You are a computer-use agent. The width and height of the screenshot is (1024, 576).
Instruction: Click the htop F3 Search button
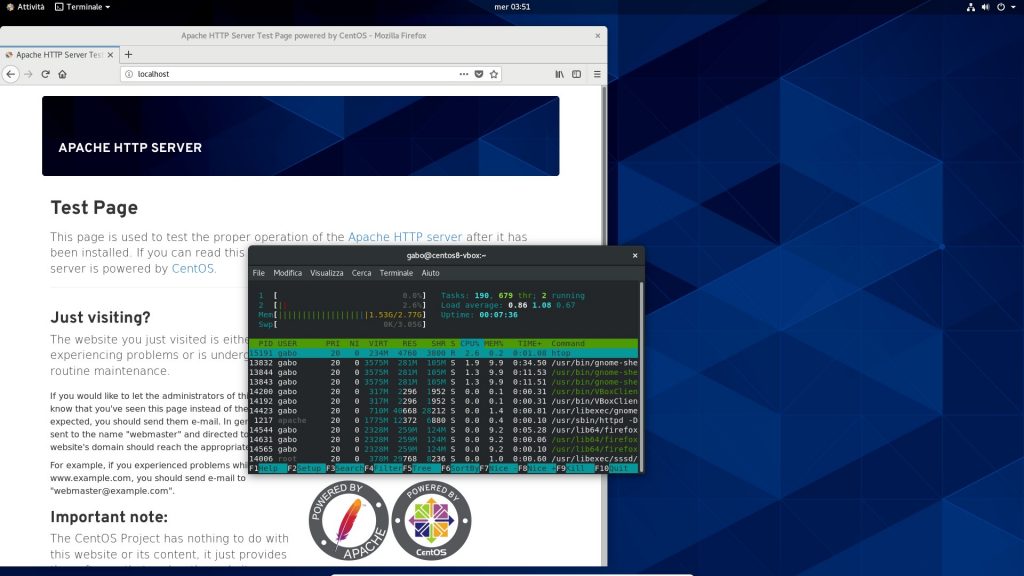(x=345, y=468)
